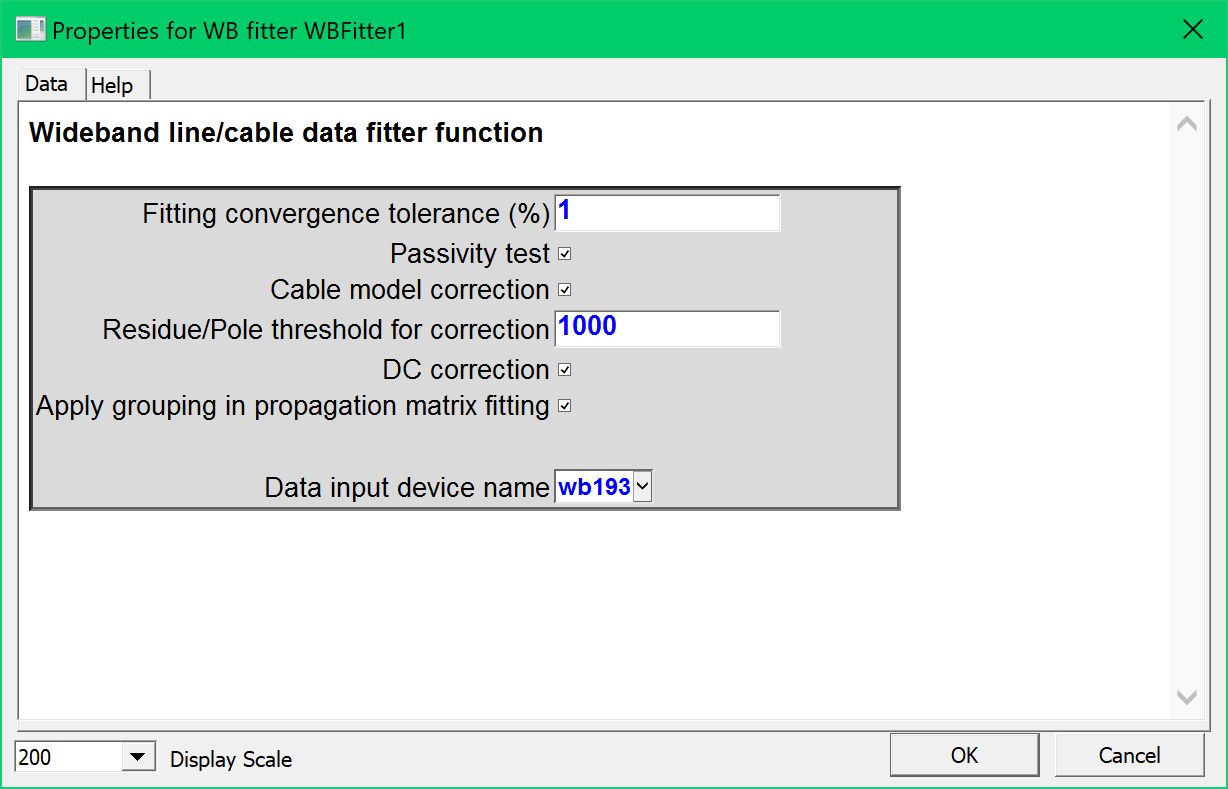
Task: Click the Wideband line/cable data fitter heading
Action: click(286, 133)
